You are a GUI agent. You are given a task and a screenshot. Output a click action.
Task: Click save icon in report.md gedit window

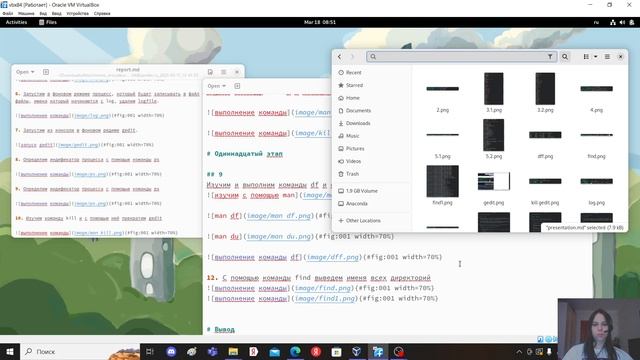(210, 72)
